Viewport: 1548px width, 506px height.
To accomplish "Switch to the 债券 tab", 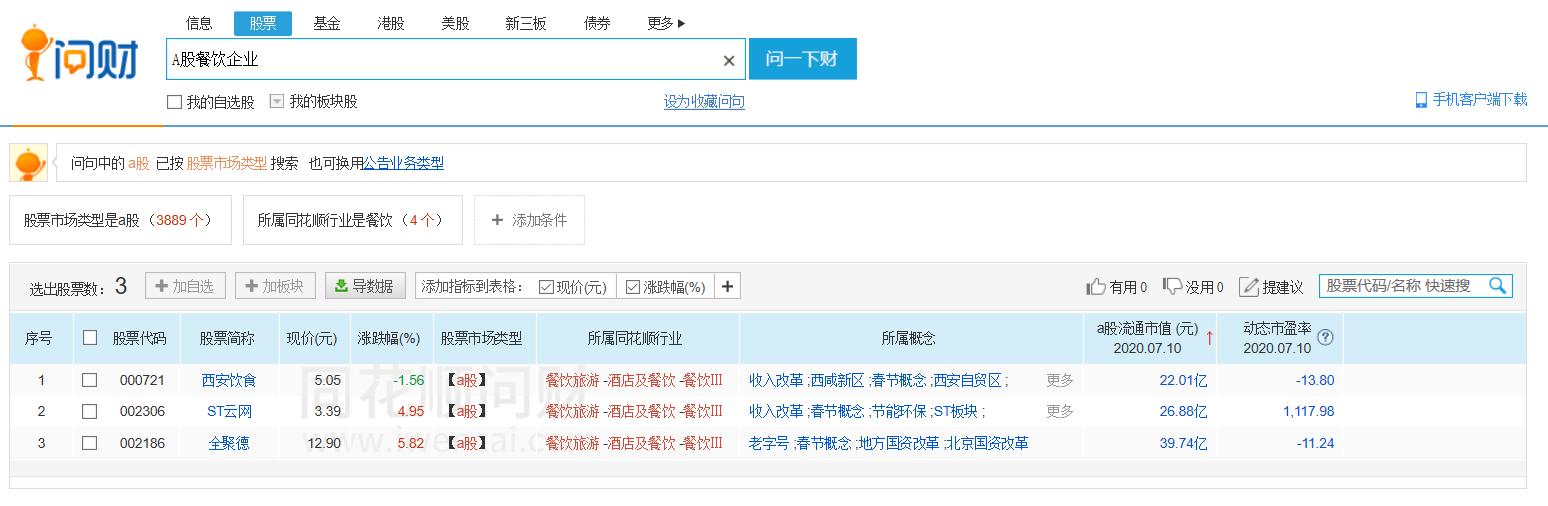I will click(597, 23).
